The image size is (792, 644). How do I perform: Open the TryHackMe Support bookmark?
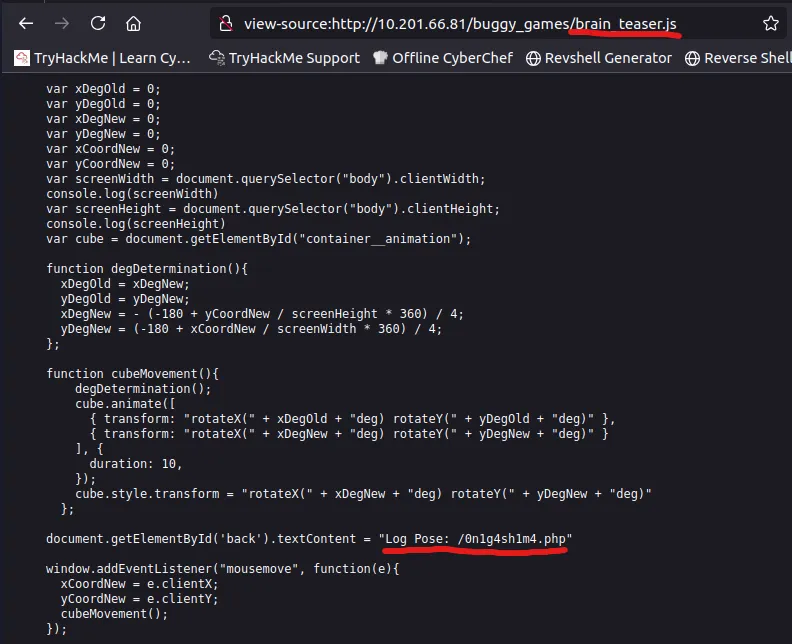(284, 58)
